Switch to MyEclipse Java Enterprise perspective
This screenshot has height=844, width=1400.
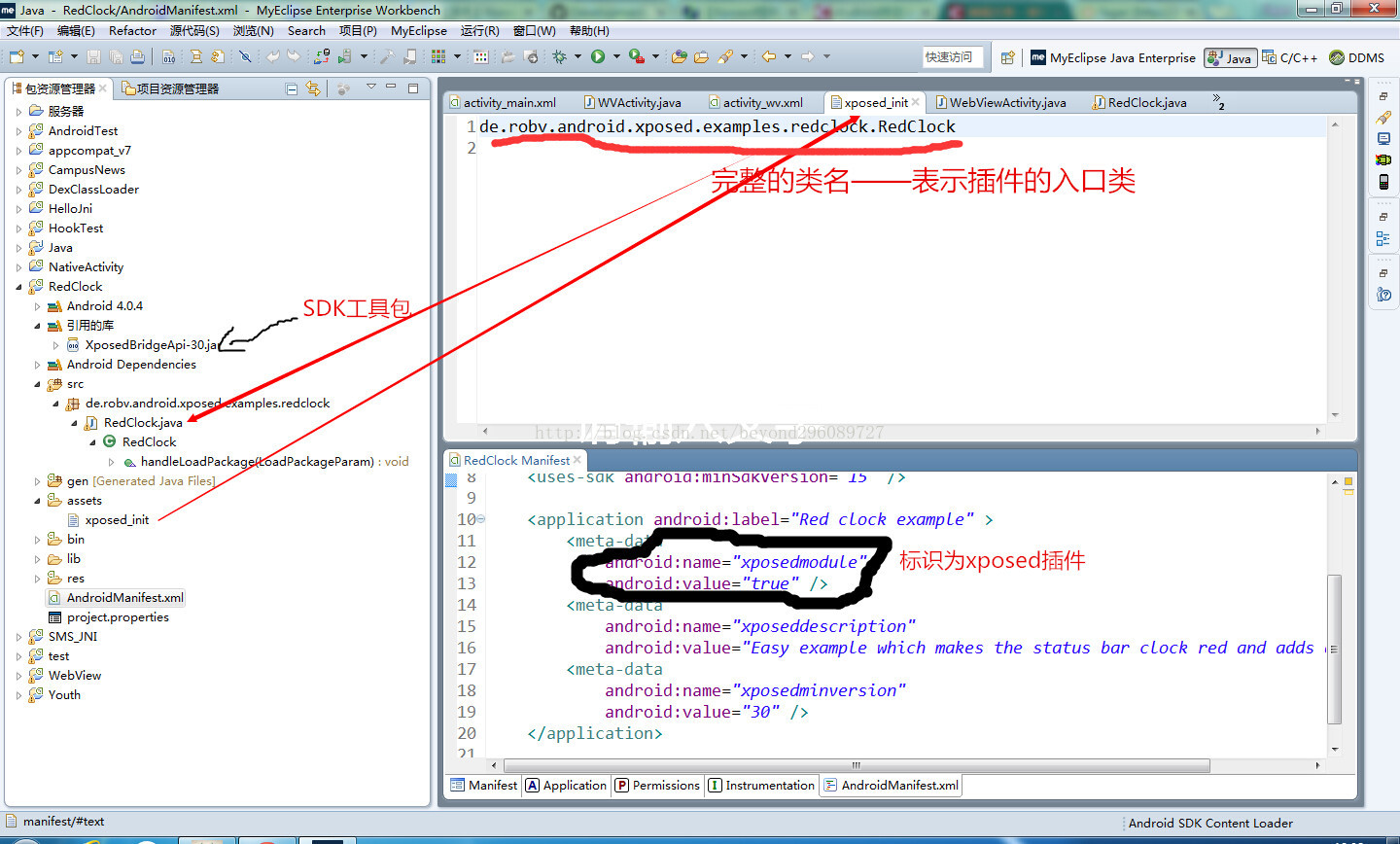pyautogui.click(x=1113, y=57)
